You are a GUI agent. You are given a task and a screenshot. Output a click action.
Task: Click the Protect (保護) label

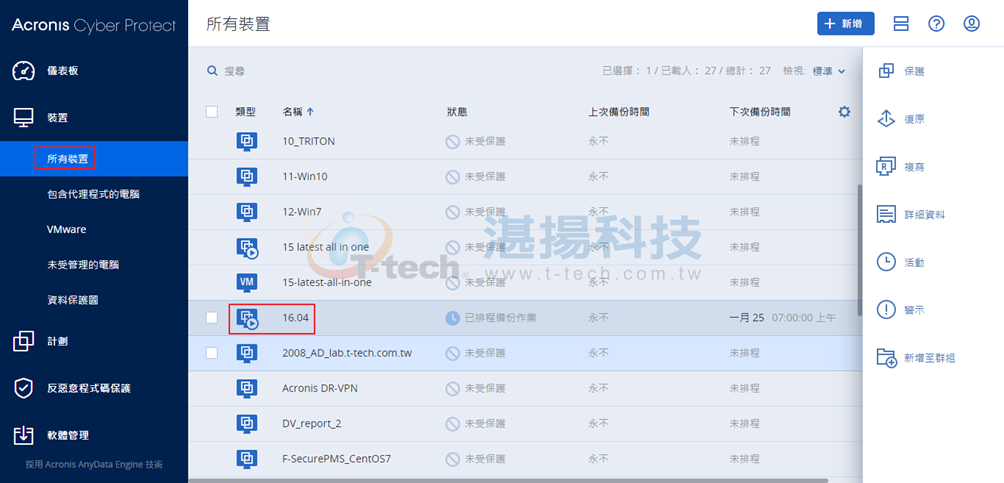pyautogui.click(x=914, y=71)
